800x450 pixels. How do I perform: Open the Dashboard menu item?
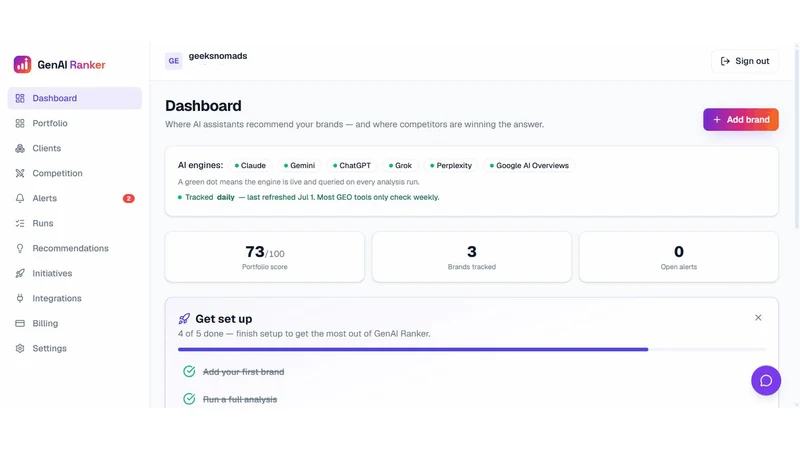pyautogui.click(x=74, y=98)
